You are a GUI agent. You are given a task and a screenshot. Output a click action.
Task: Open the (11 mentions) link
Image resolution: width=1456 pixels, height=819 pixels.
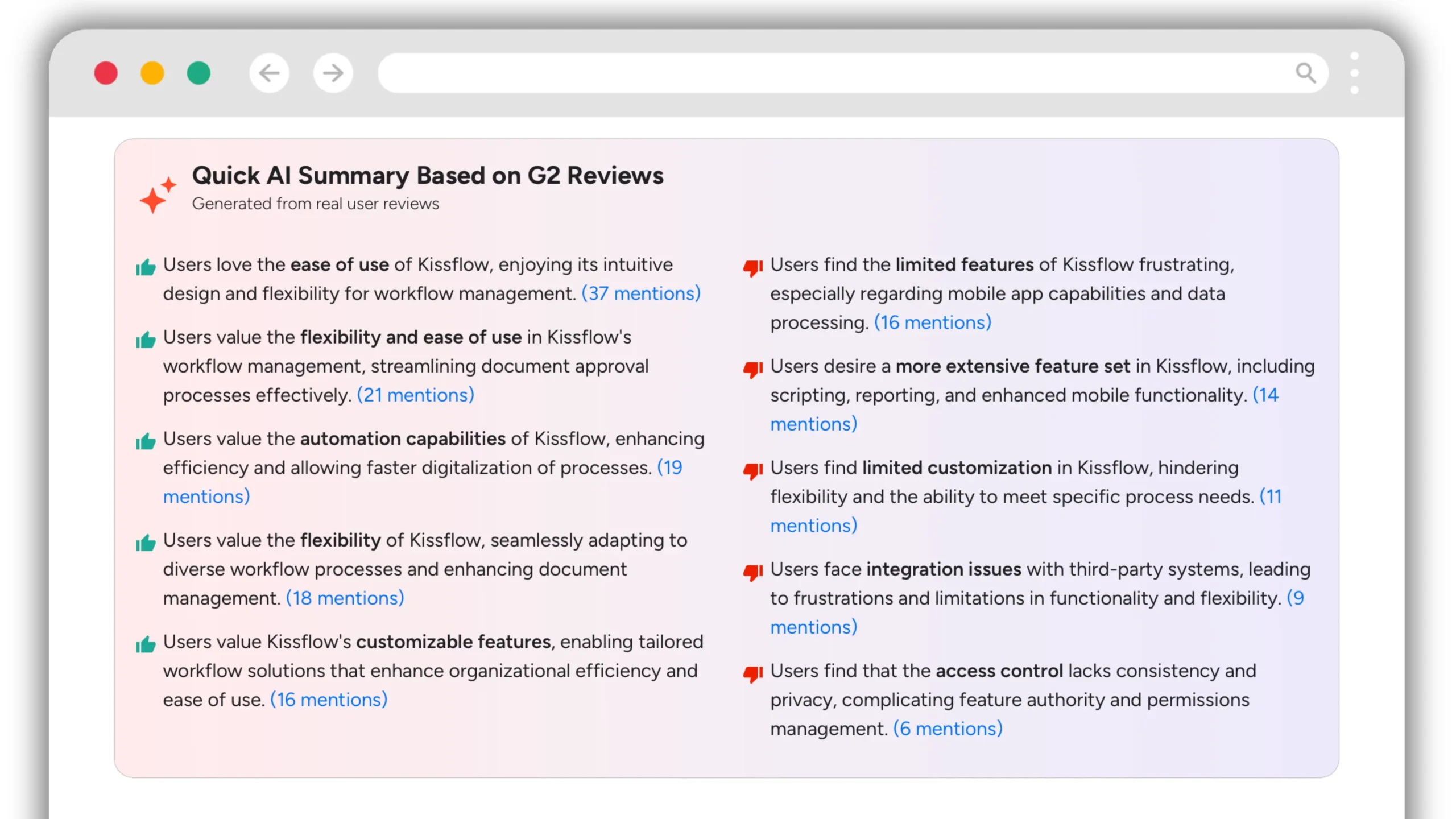tap(1271, 497)
